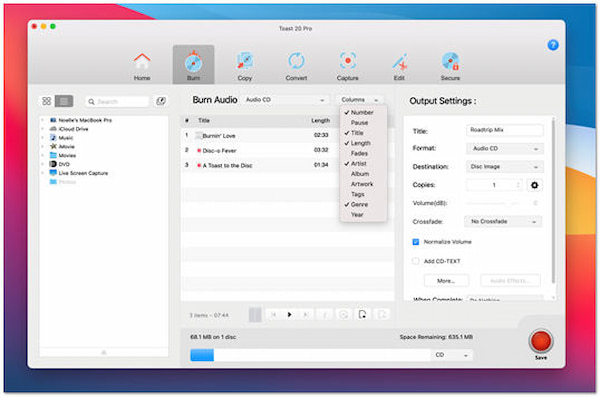Select the iCloud Drive source
Screen dimensions: 600x397
click(69, 129)
